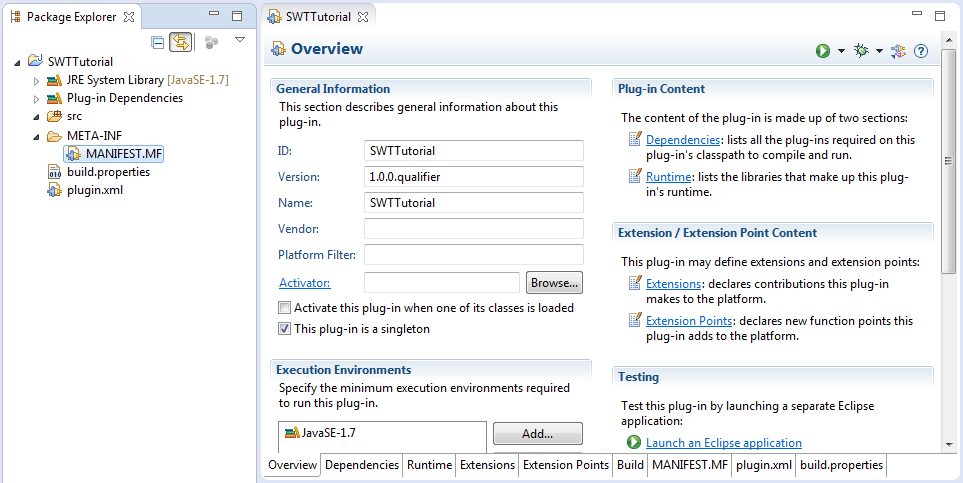The width and height of the screenshot is (963, 483).
Task: Click Browse button next to Activator
Action: tap(555, 283)
